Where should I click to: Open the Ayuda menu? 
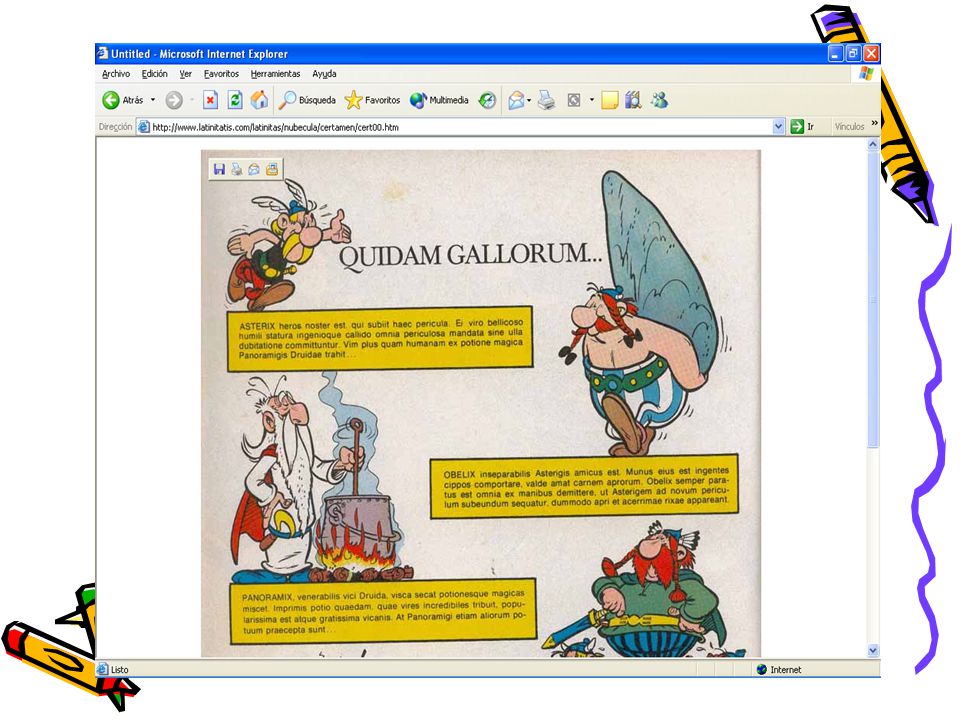click(324, 74)
